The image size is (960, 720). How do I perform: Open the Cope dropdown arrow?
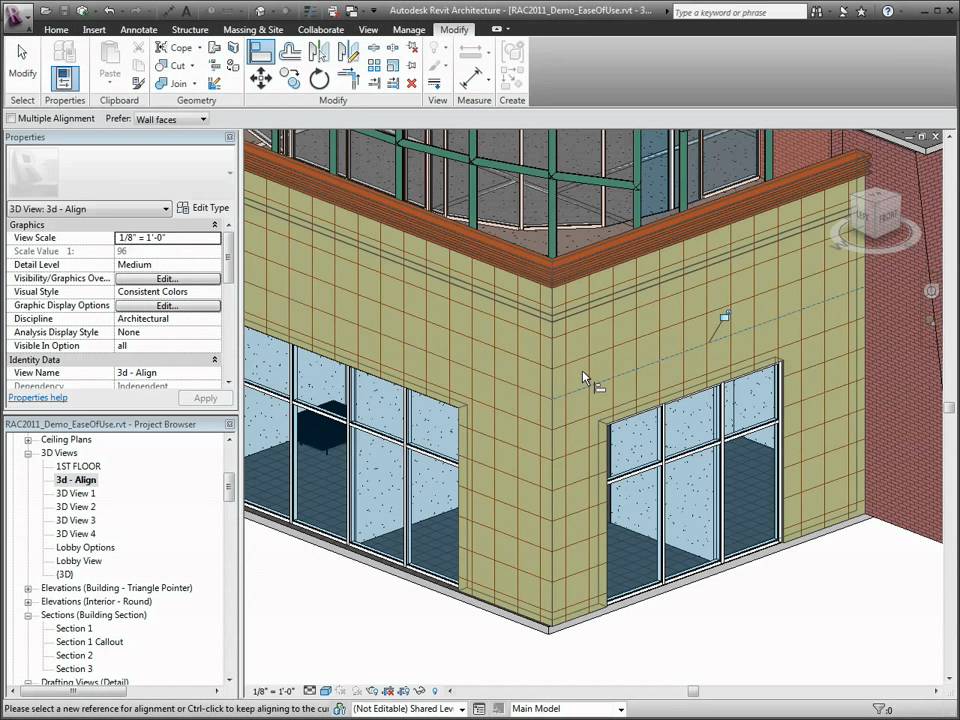[200, 48]
